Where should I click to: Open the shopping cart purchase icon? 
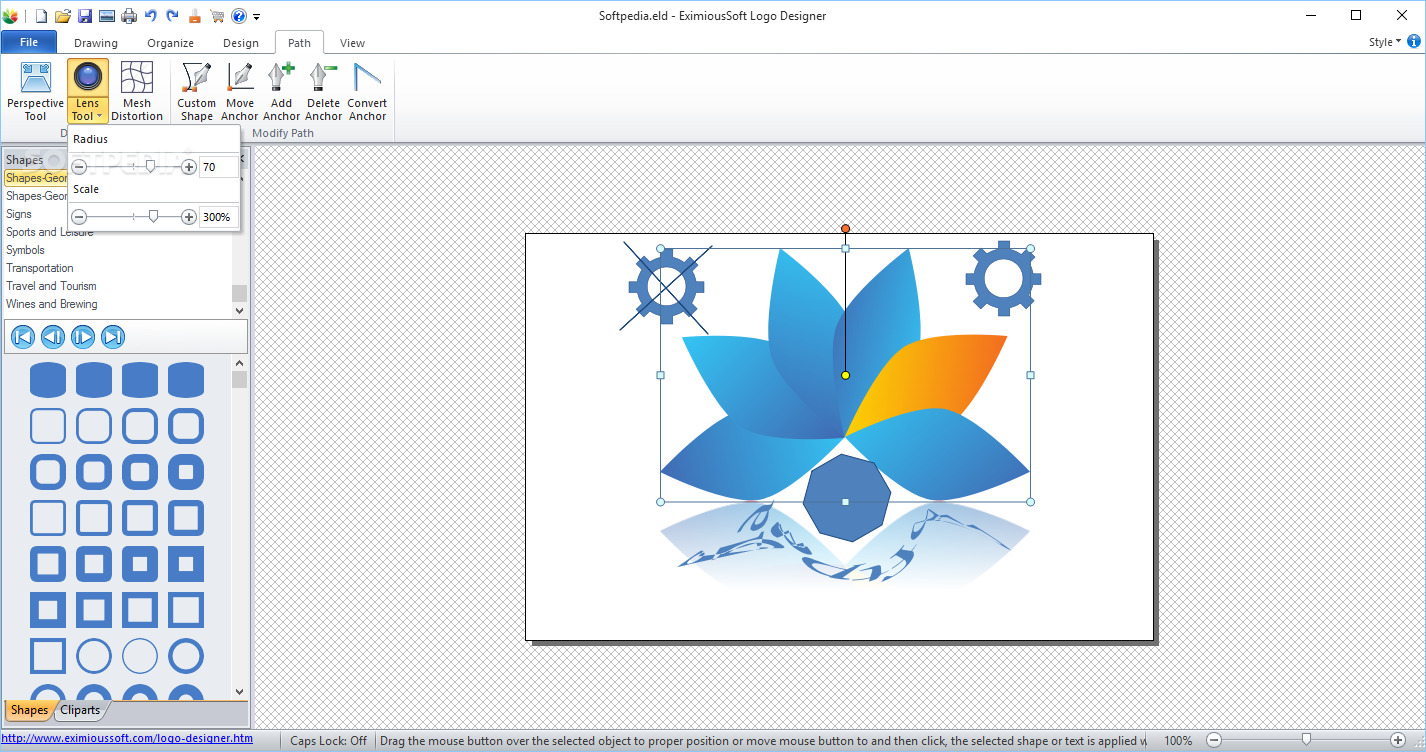click(217, 16)
